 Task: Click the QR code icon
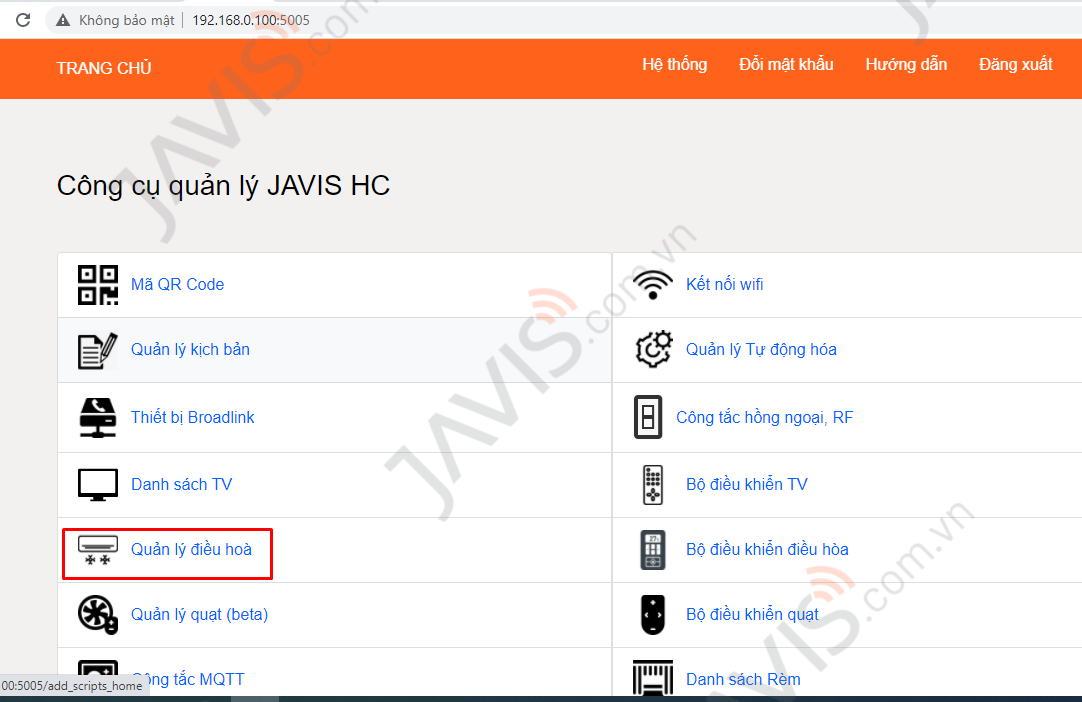(x=97, y=285)
